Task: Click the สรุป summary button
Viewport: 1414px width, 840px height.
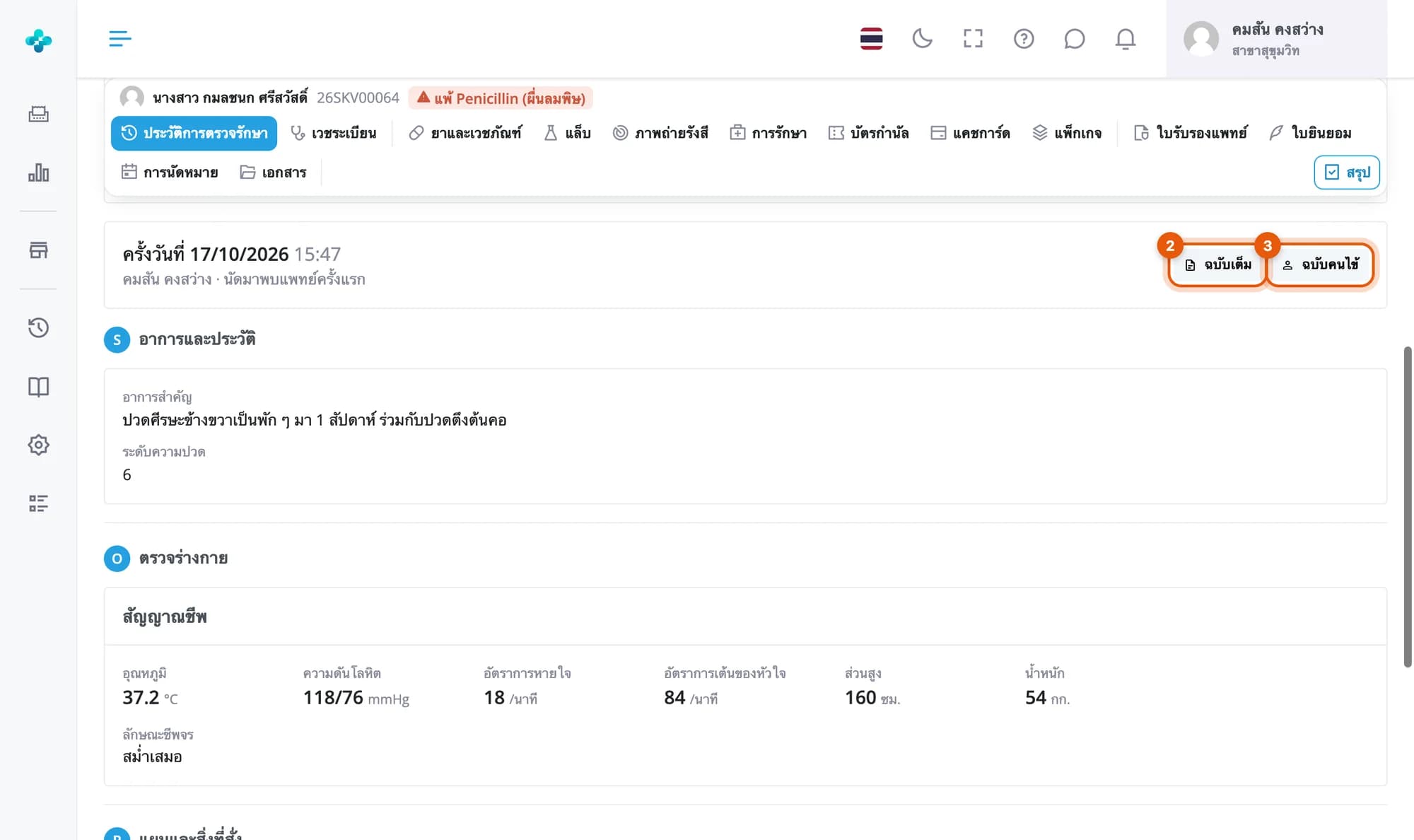Action: click(x=1347, y=173)
